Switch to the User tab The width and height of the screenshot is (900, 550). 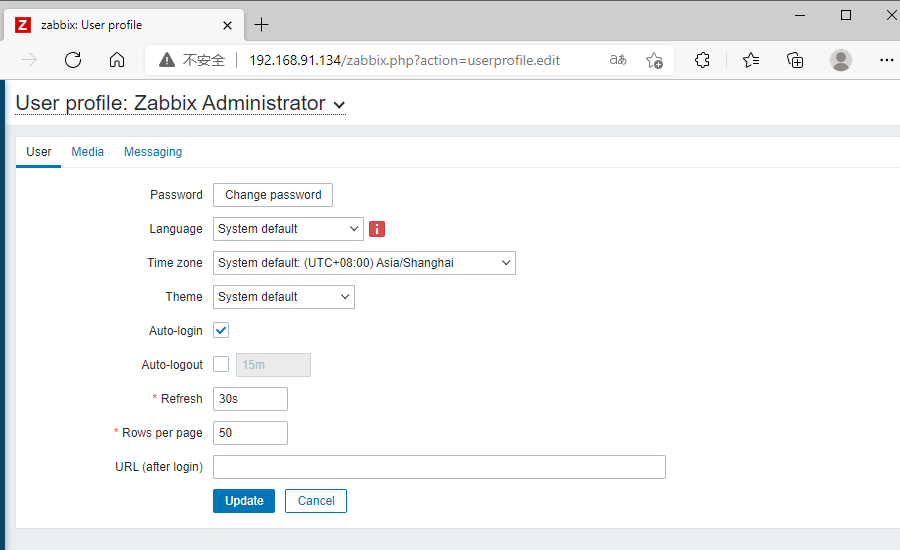click(x=38, y=152)
